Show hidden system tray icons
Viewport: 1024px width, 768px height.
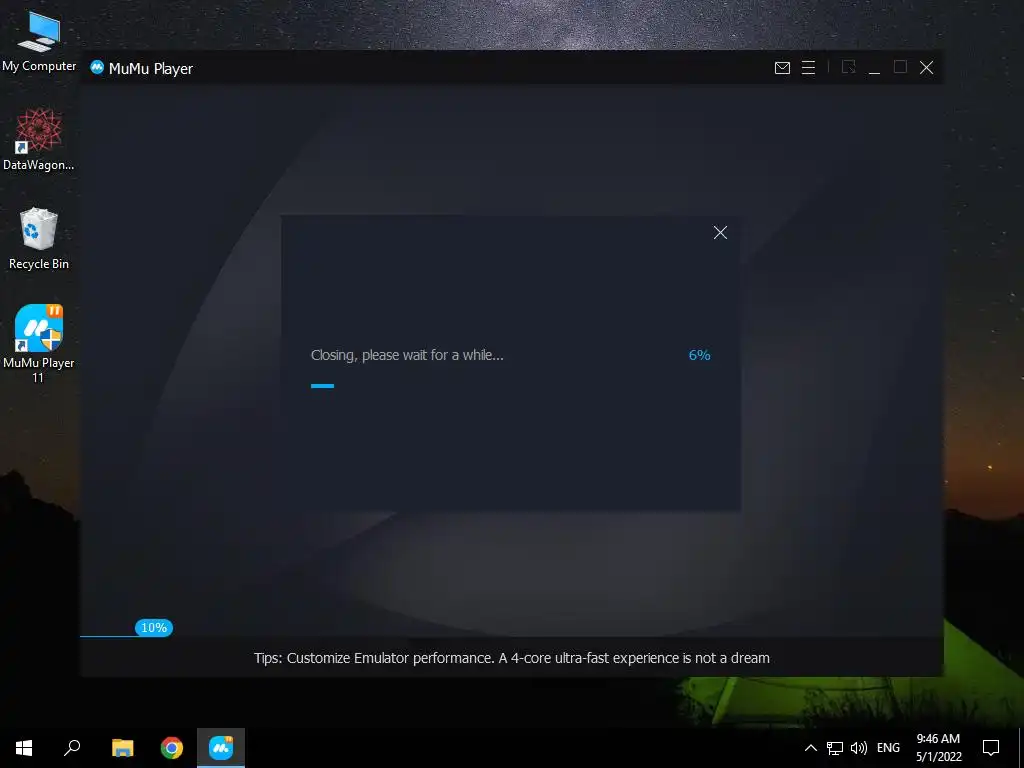(x=810, y=748)
